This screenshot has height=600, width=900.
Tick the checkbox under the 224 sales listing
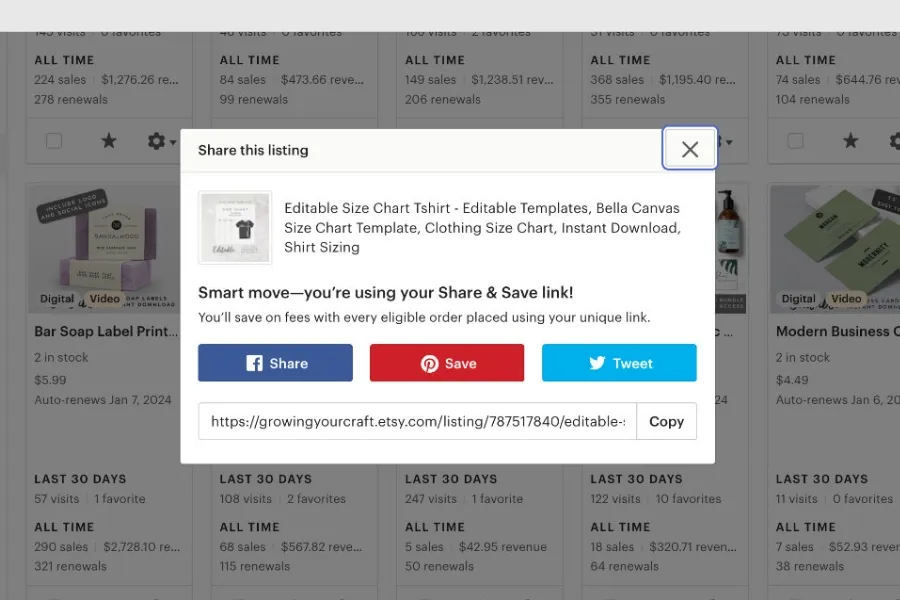click(54, 141)
